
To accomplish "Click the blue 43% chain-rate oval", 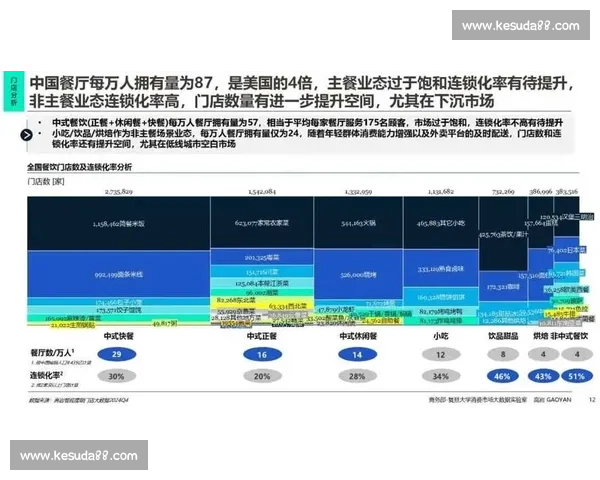I will coord(543,376).
